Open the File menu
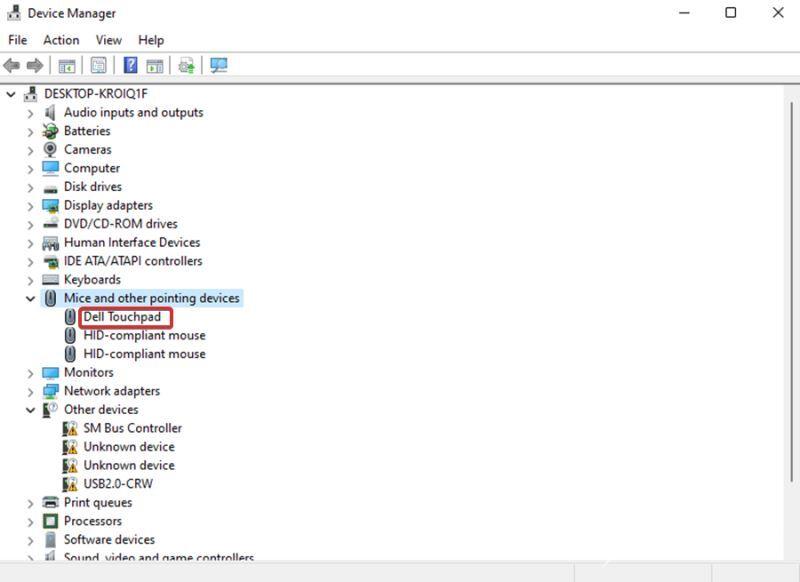 click(x=17, y=40)
